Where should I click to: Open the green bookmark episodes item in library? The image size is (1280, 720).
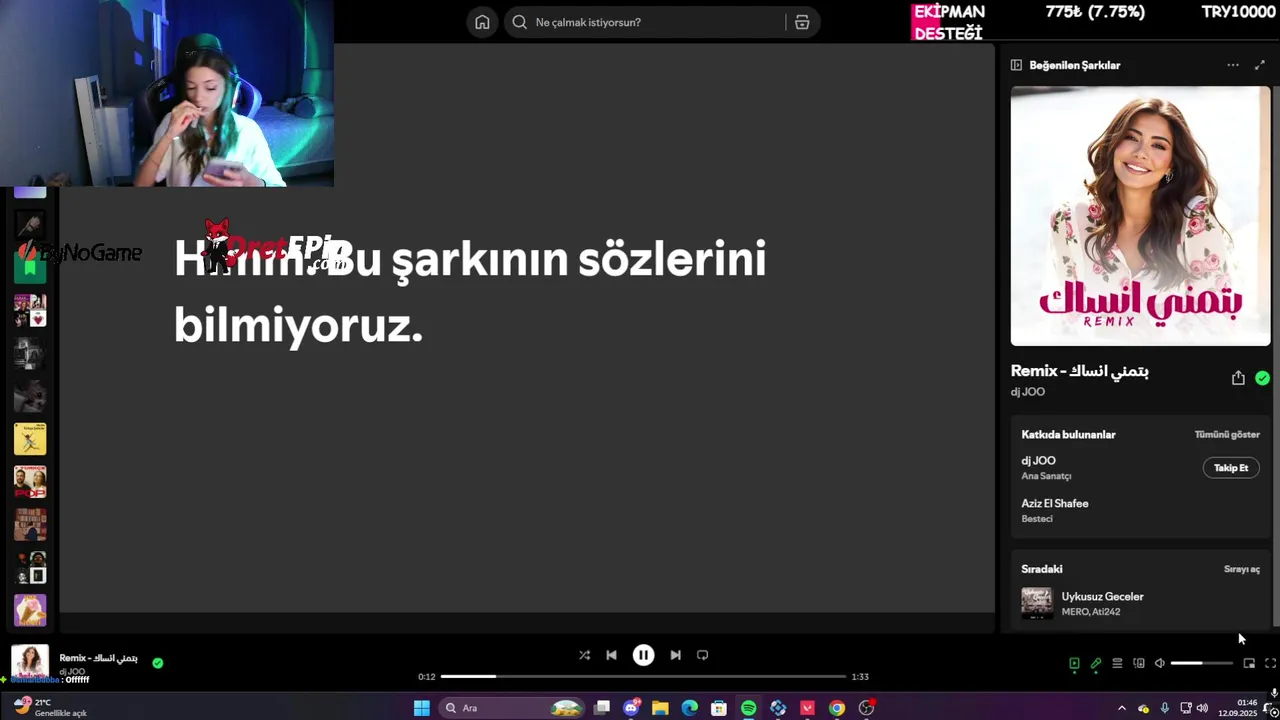click(30, 267)
